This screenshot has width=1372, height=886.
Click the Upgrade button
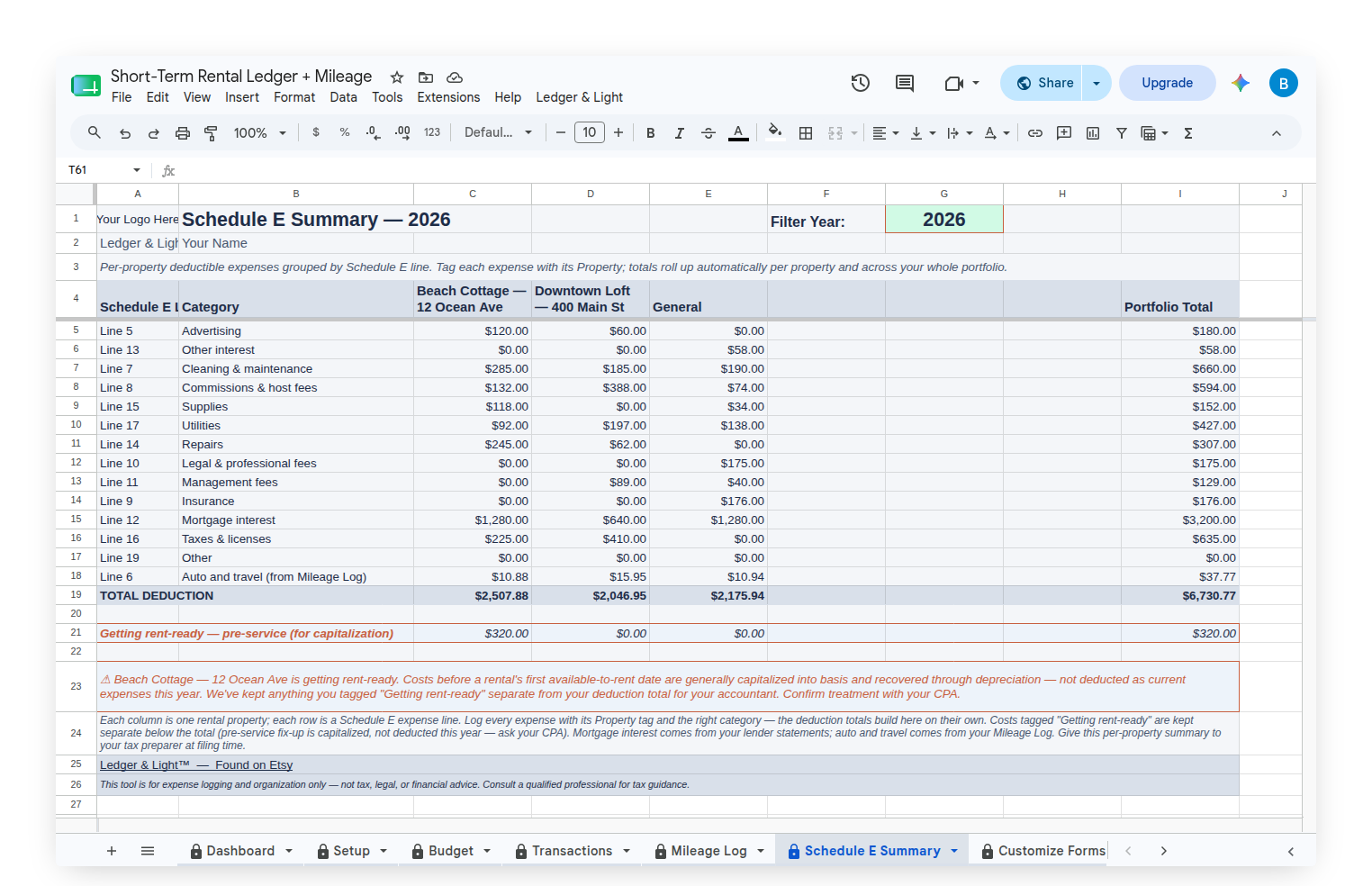(1168, 83)
